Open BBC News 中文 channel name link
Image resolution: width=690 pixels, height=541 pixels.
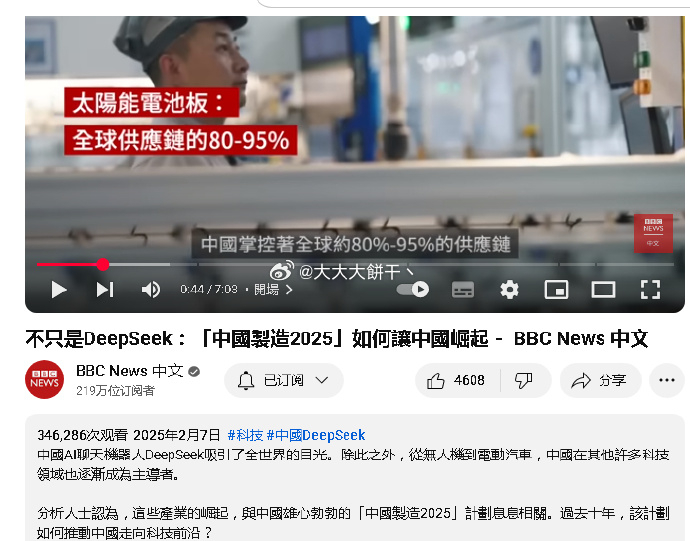click(129, 371)
